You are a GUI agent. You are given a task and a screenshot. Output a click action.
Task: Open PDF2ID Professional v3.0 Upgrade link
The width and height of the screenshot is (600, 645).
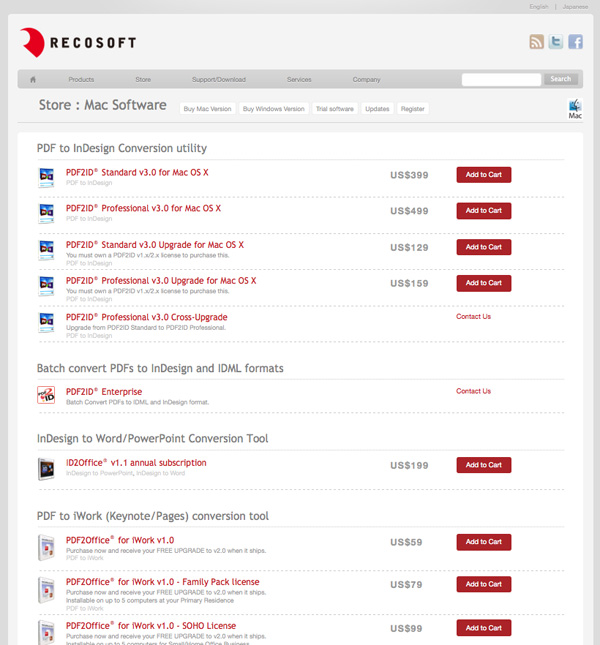pos(161,281)
